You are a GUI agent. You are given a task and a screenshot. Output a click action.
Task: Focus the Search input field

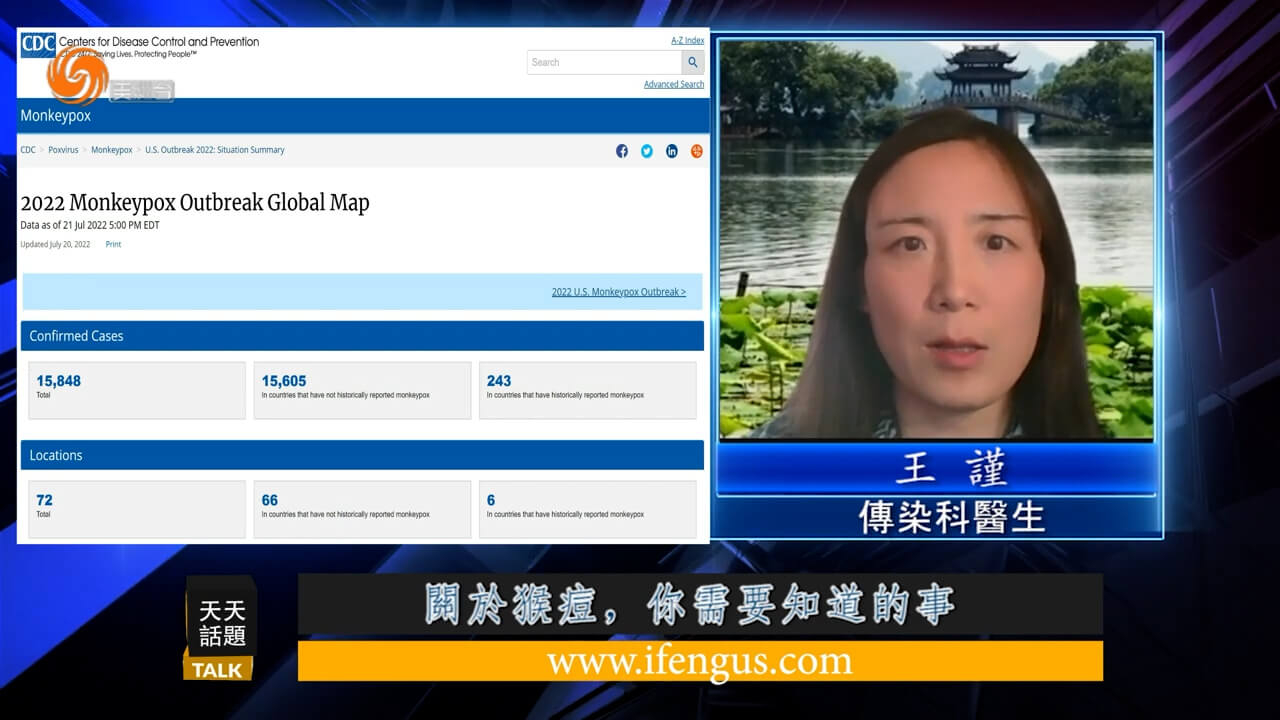(604, 62)
